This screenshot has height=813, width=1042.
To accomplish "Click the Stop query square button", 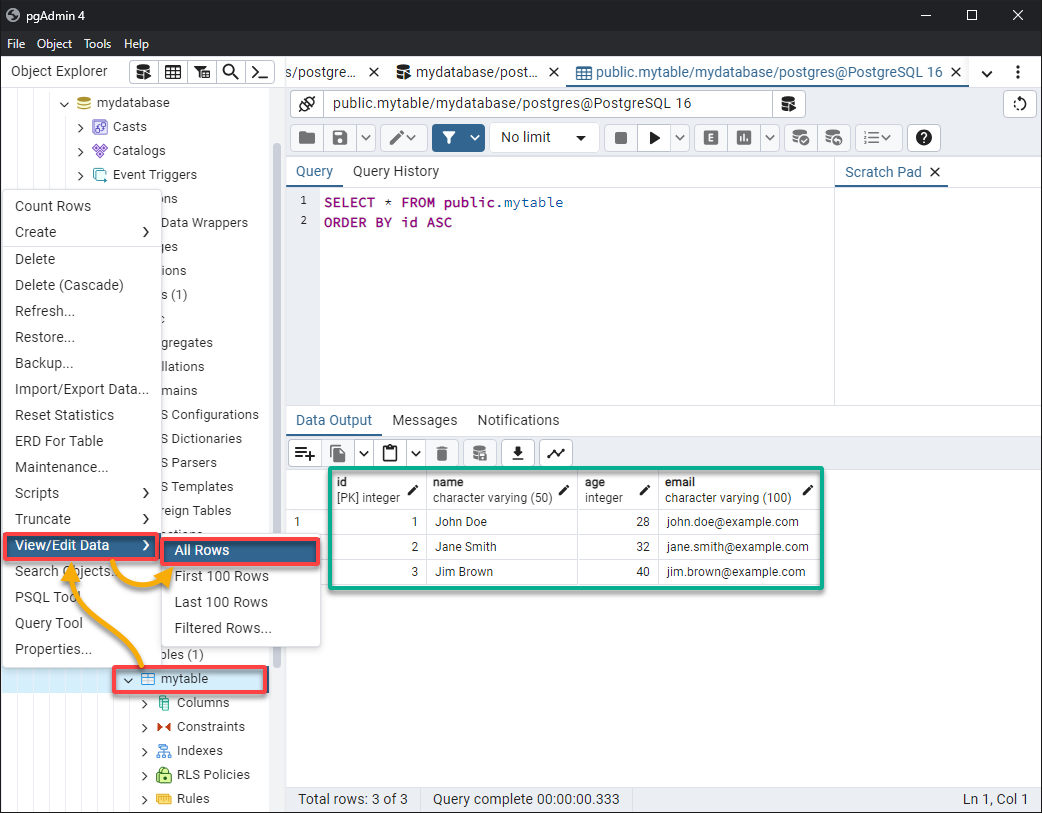I will pyautogui.click(x=621, y=138).
